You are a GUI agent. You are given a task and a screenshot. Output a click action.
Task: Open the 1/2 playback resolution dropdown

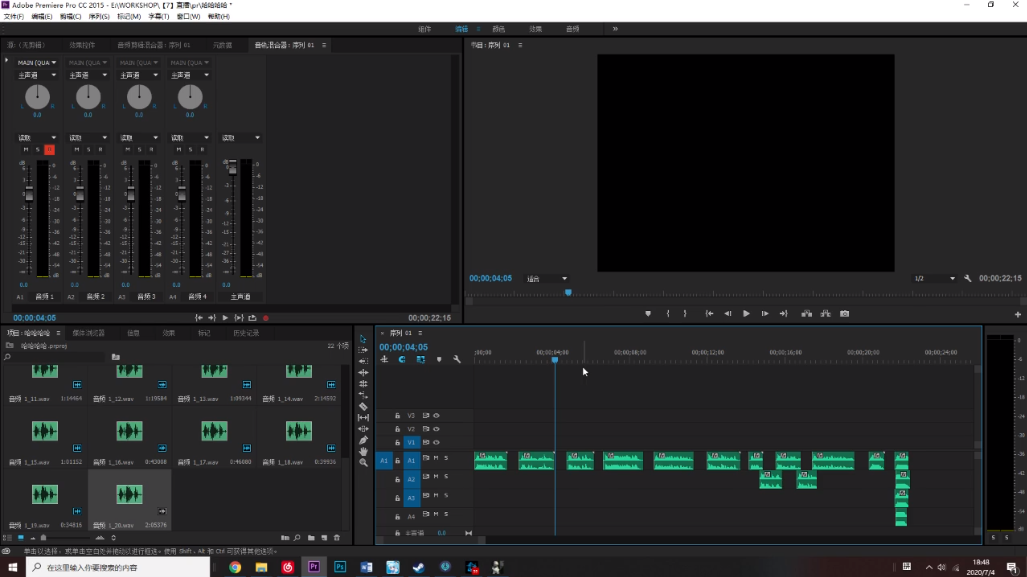935,278
